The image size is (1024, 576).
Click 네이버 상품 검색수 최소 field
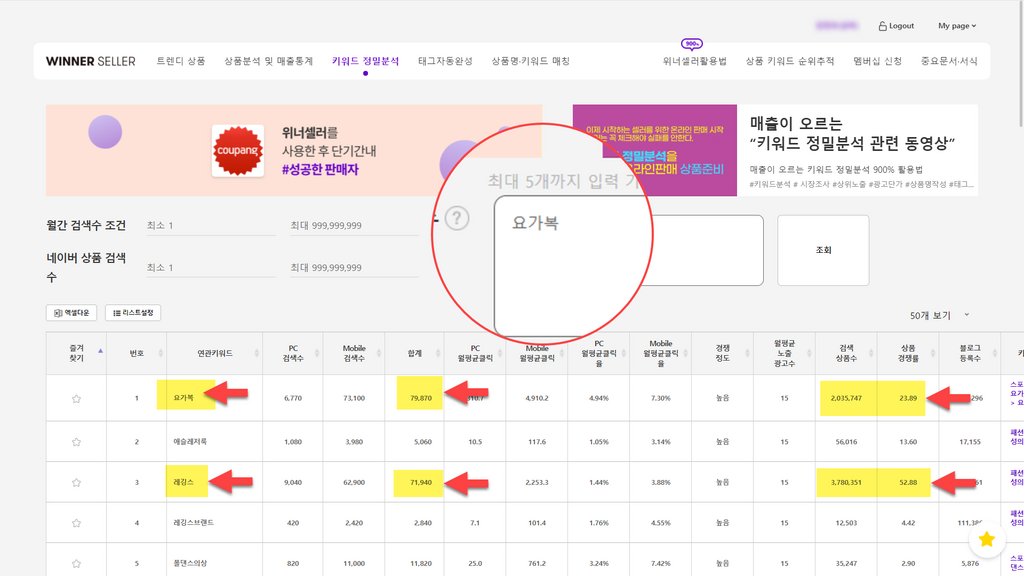point(210,268)
